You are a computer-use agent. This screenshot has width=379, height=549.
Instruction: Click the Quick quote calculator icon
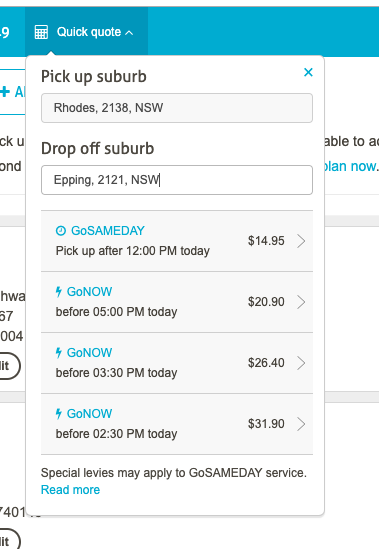click(41, 32)
